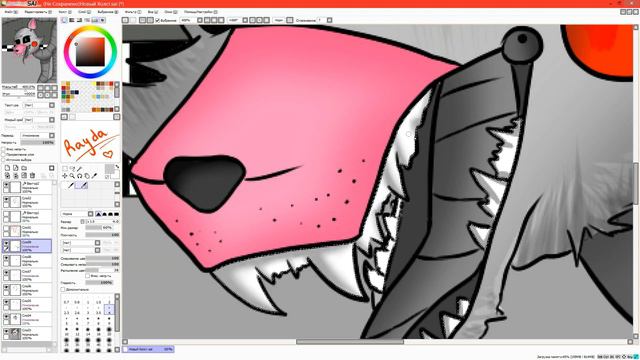Screen dimensions: 640x360
Task: Select the lasso selection tool
Action: [x=72, y=169]
